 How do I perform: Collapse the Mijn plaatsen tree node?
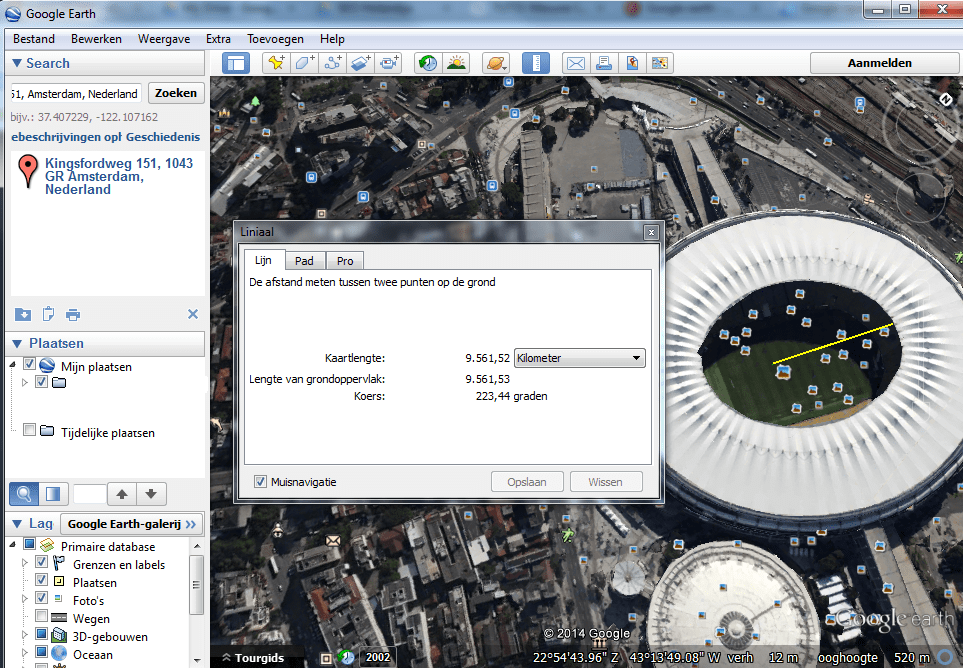point(13,365)
